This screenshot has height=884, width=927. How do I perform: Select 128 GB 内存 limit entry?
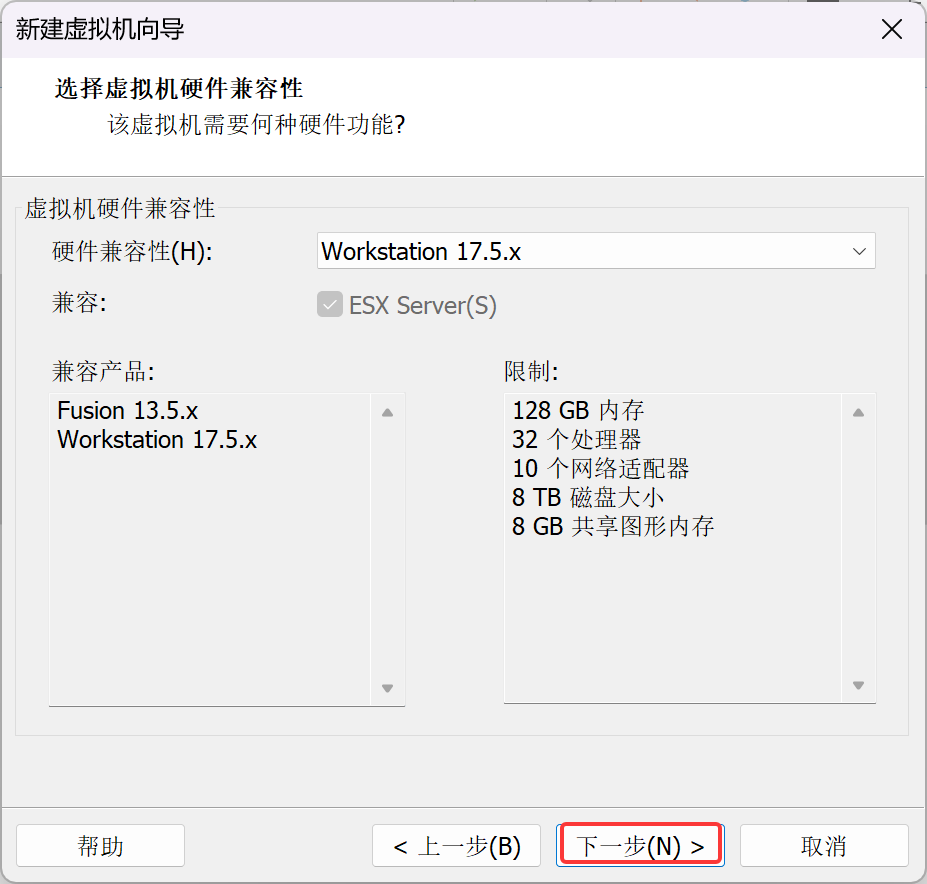[x=578, y=410]
